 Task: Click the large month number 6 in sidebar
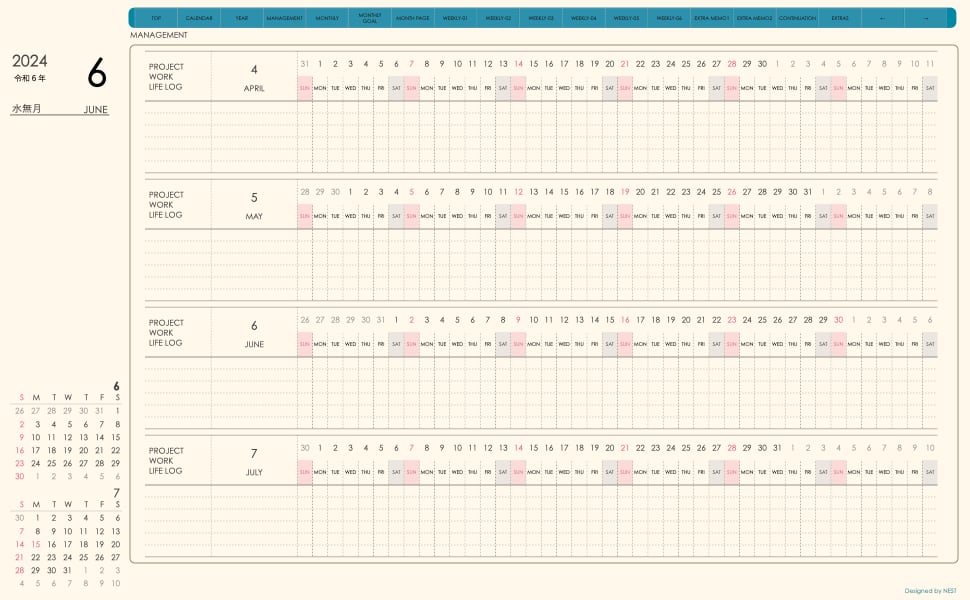click(x=97, y=72)
